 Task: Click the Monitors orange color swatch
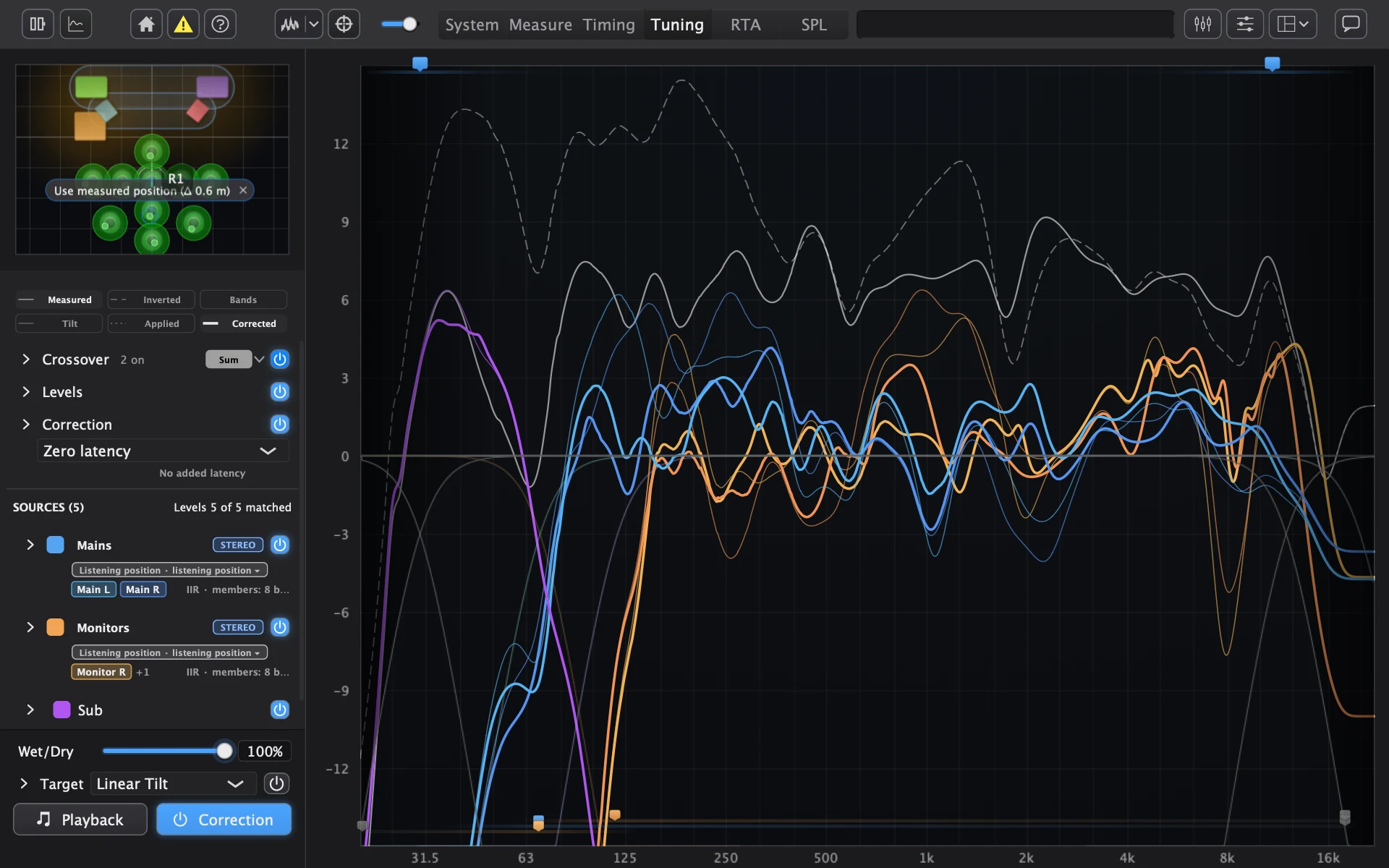pos(55,627)
